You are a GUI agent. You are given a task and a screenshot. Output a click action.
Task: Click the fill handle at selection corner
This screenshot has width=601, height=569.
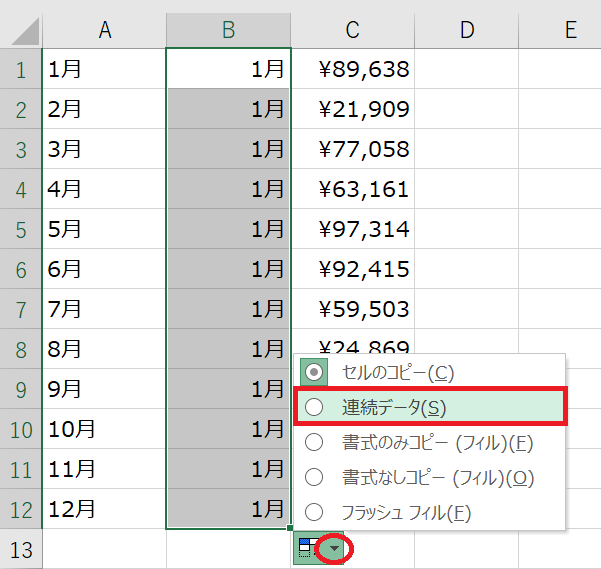(x=290, y=528)
